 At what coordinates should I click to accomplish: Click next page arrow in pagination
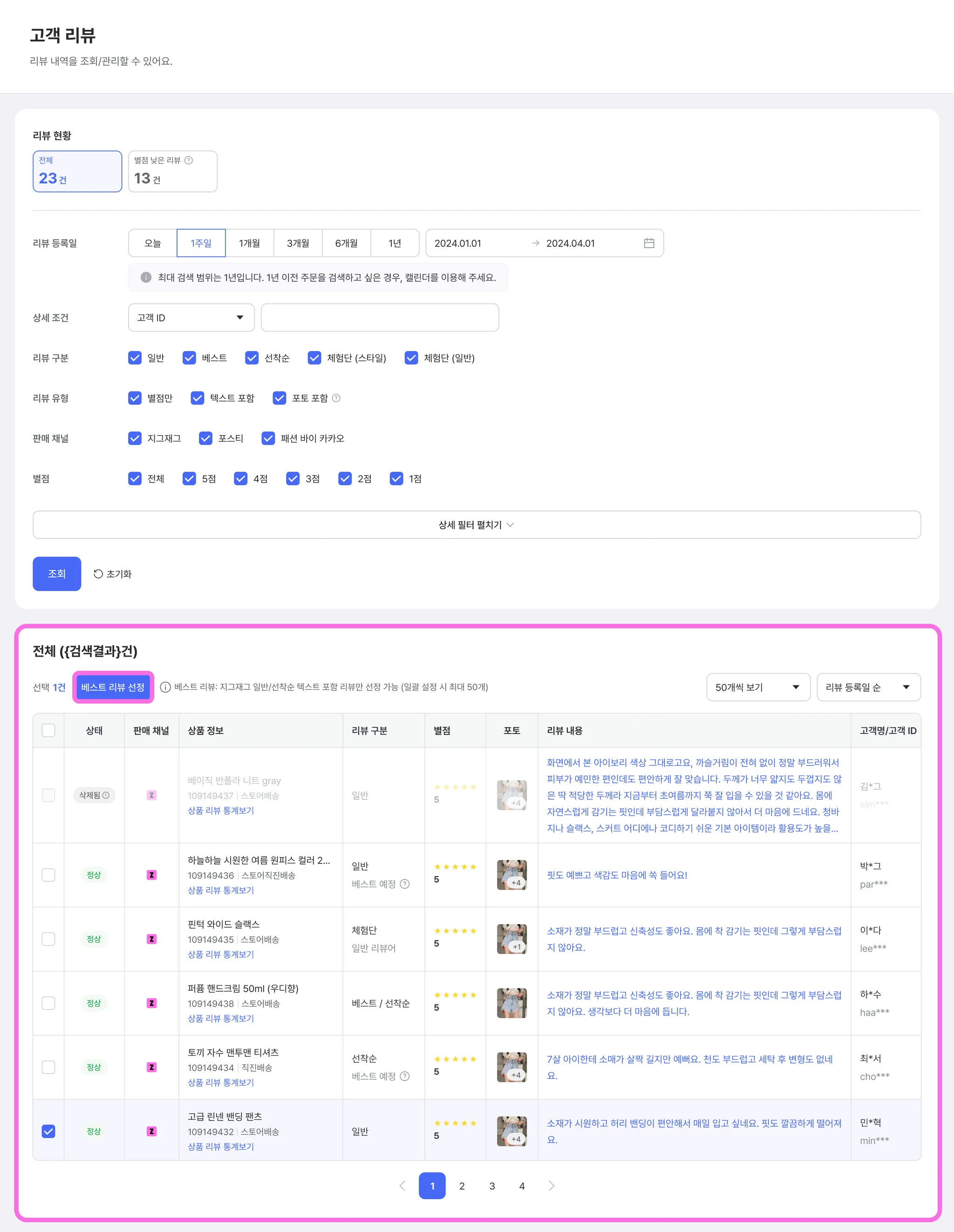pyautogui.click(x=551, y=1186)
